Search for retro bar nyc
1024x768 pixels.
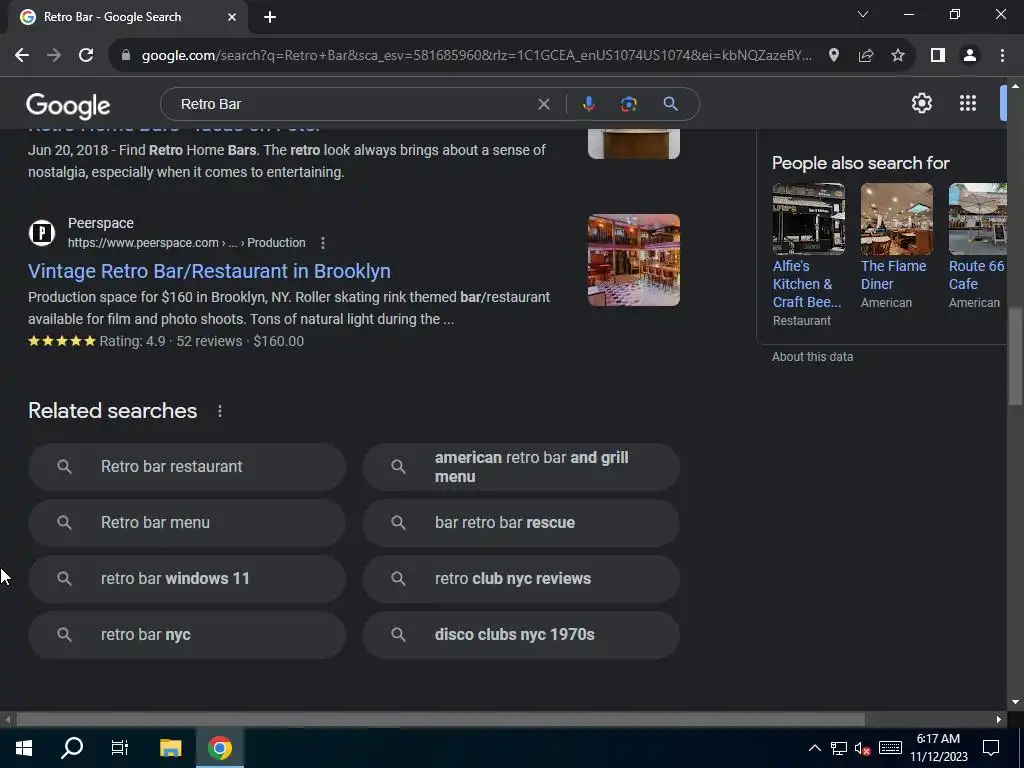[187, 635]
